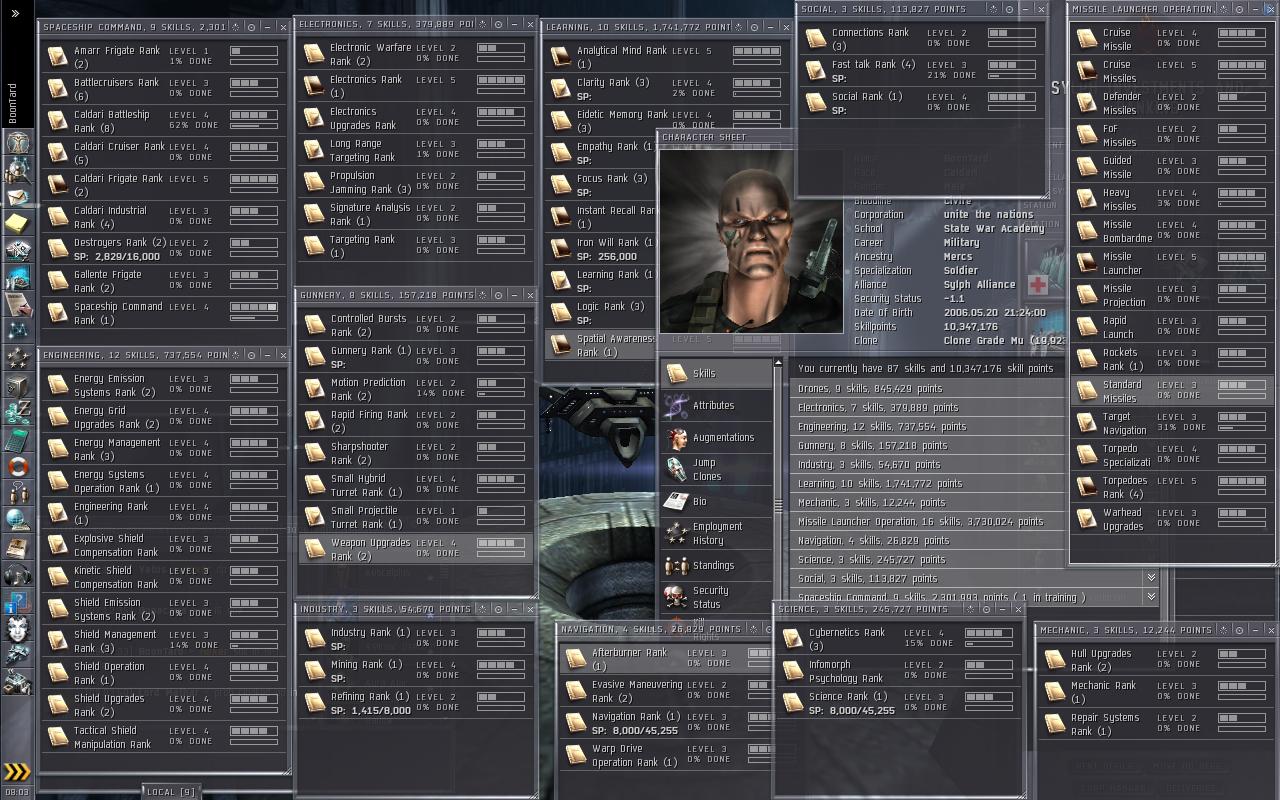Expand the Drones skill group row
1280x800 pixels.
coord(926,388)
